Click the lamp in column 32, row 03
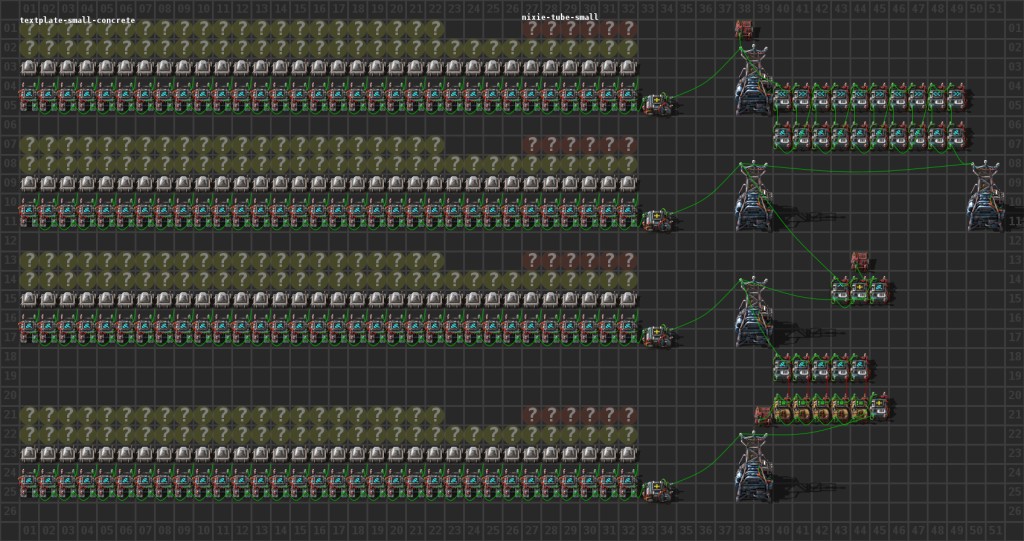 coord(627,67)
